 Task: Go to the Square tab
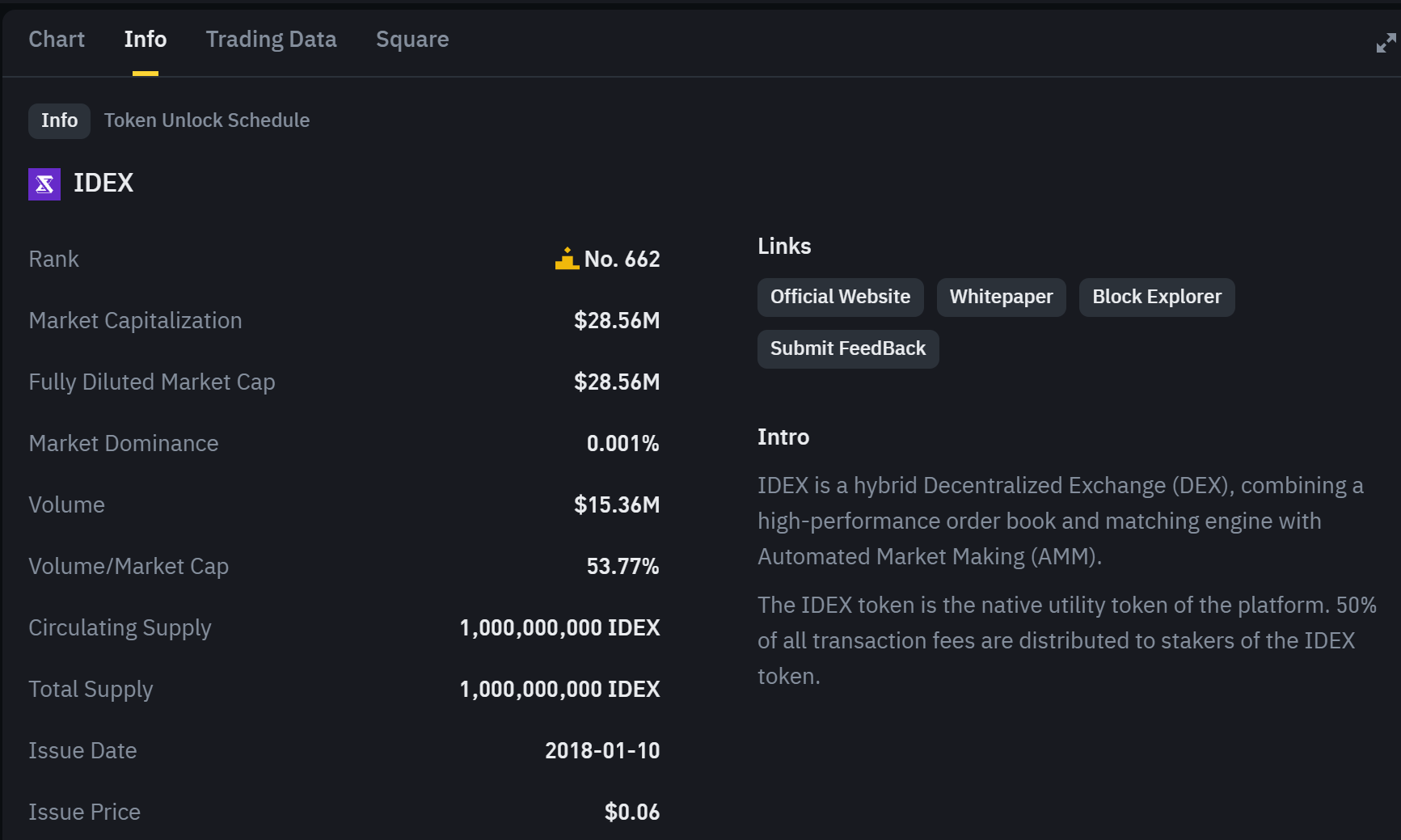pos(412,39)
